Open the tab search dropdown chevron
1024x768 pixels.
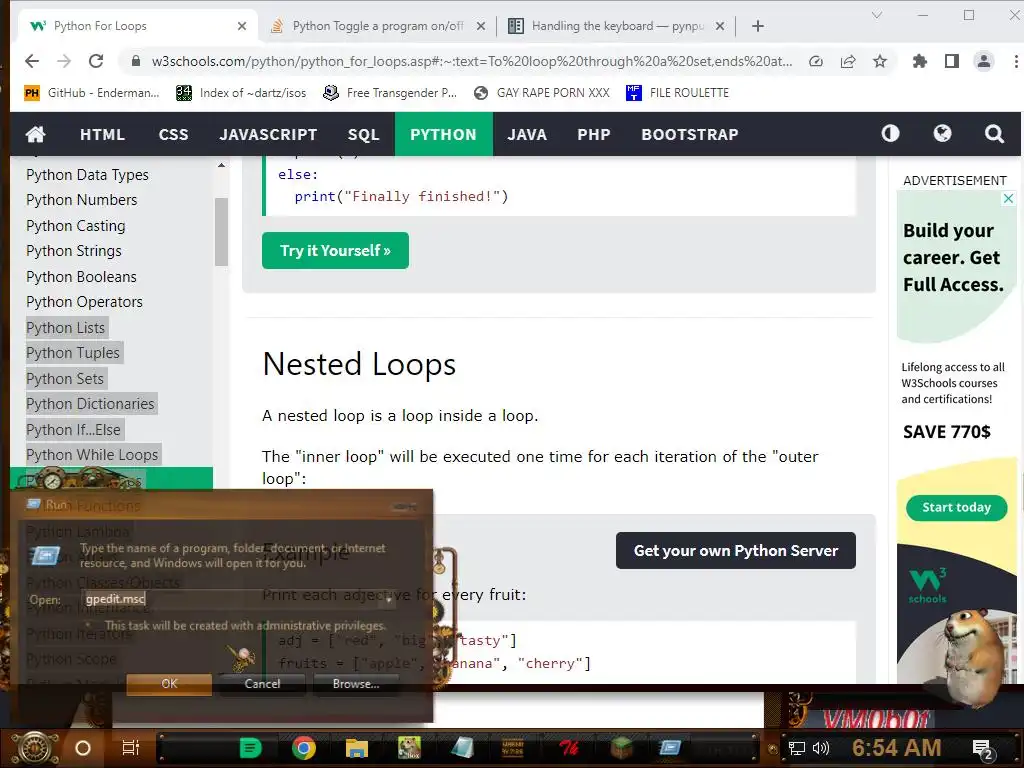pyautogui.click(x=877, y=15)
